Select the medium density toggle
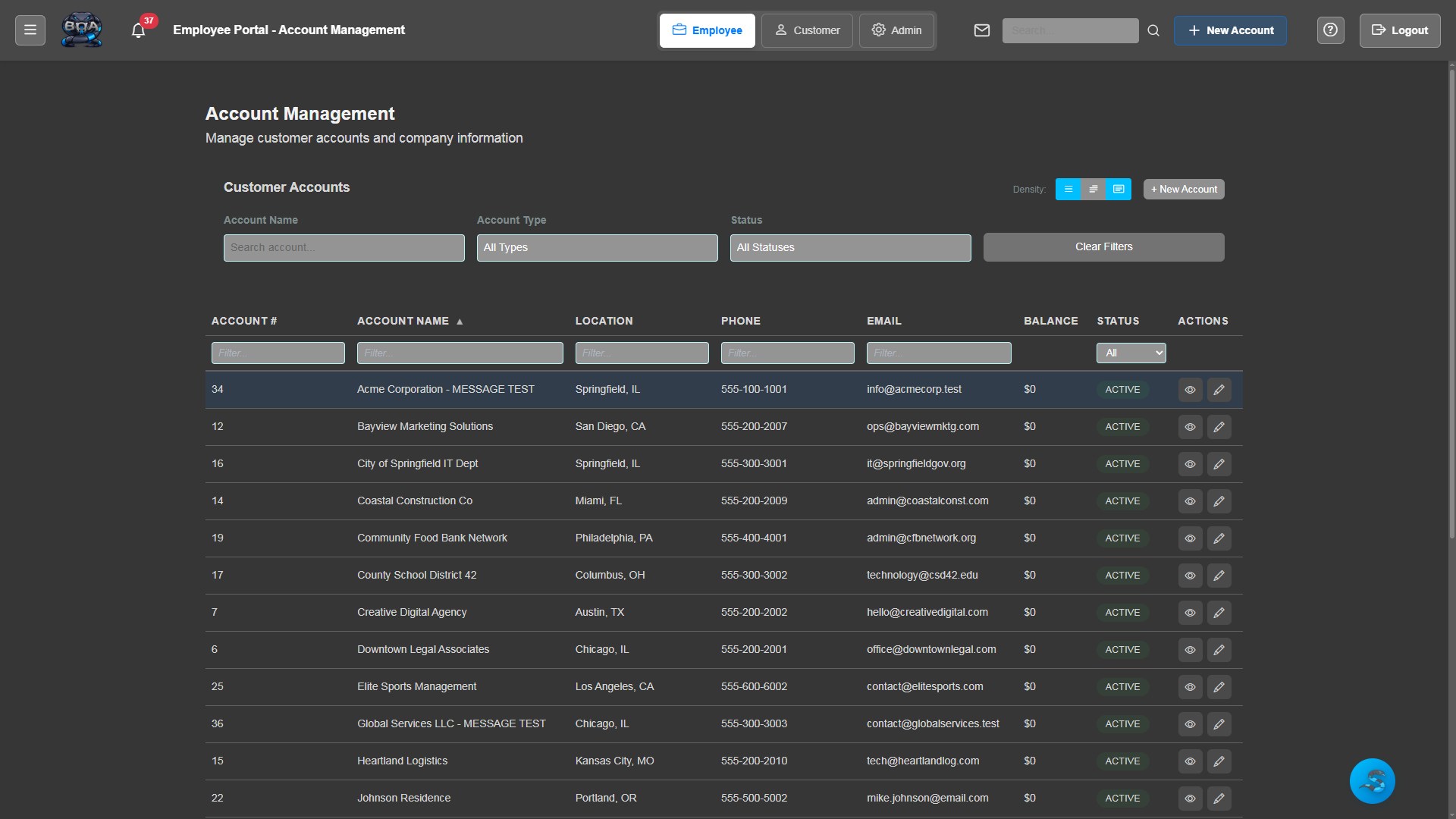The height and width of the screenshot is (819, 1456). click(1093, 189)
